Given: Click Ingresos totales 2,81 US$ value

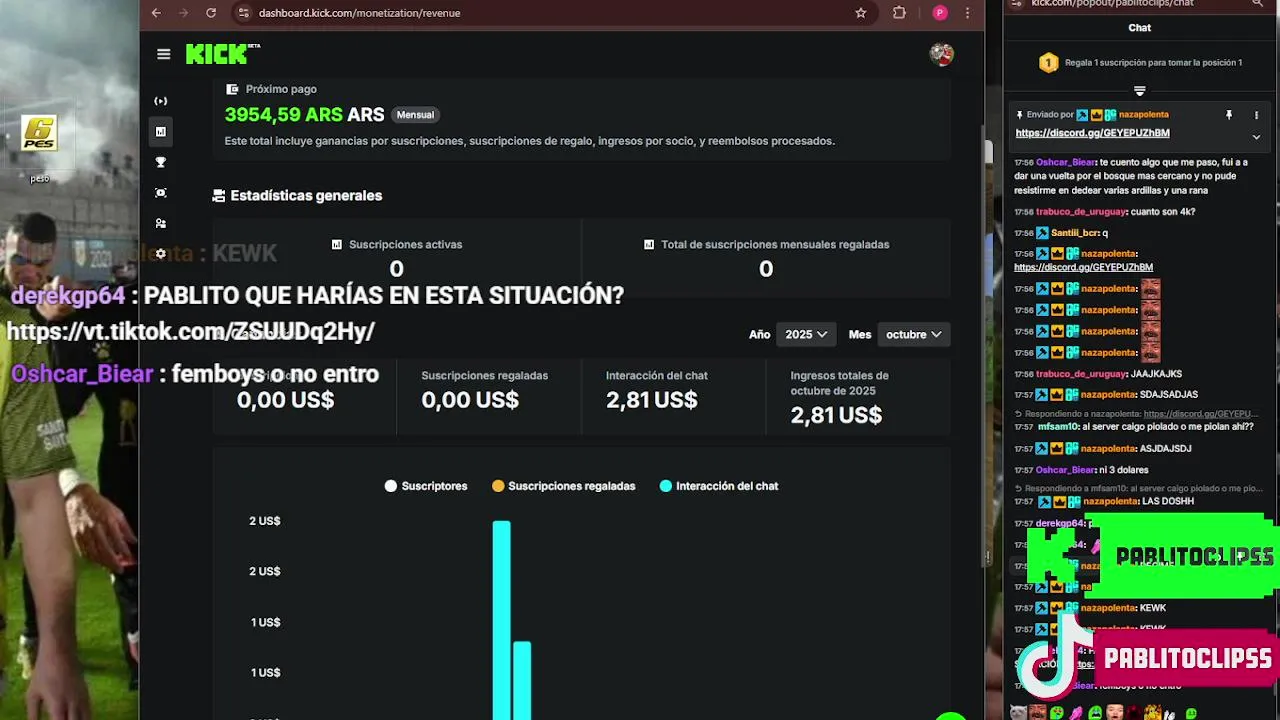Looking at the screenshot, I should [836, 415].
